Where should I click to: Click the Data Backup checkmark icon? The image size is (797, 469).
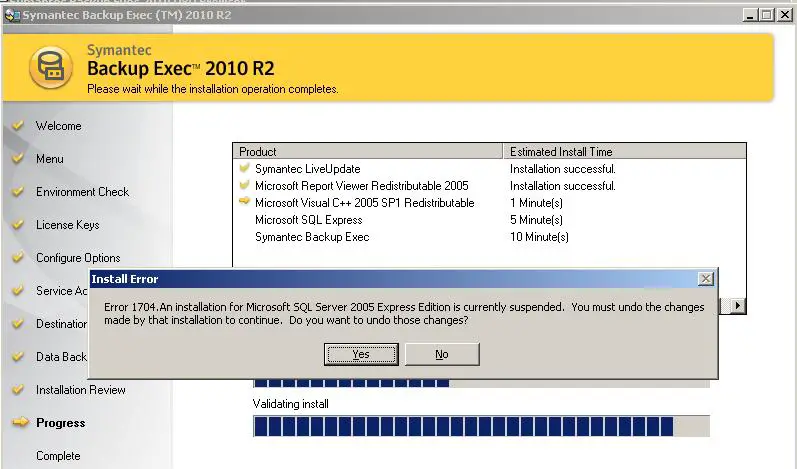[x=18, y=356]
